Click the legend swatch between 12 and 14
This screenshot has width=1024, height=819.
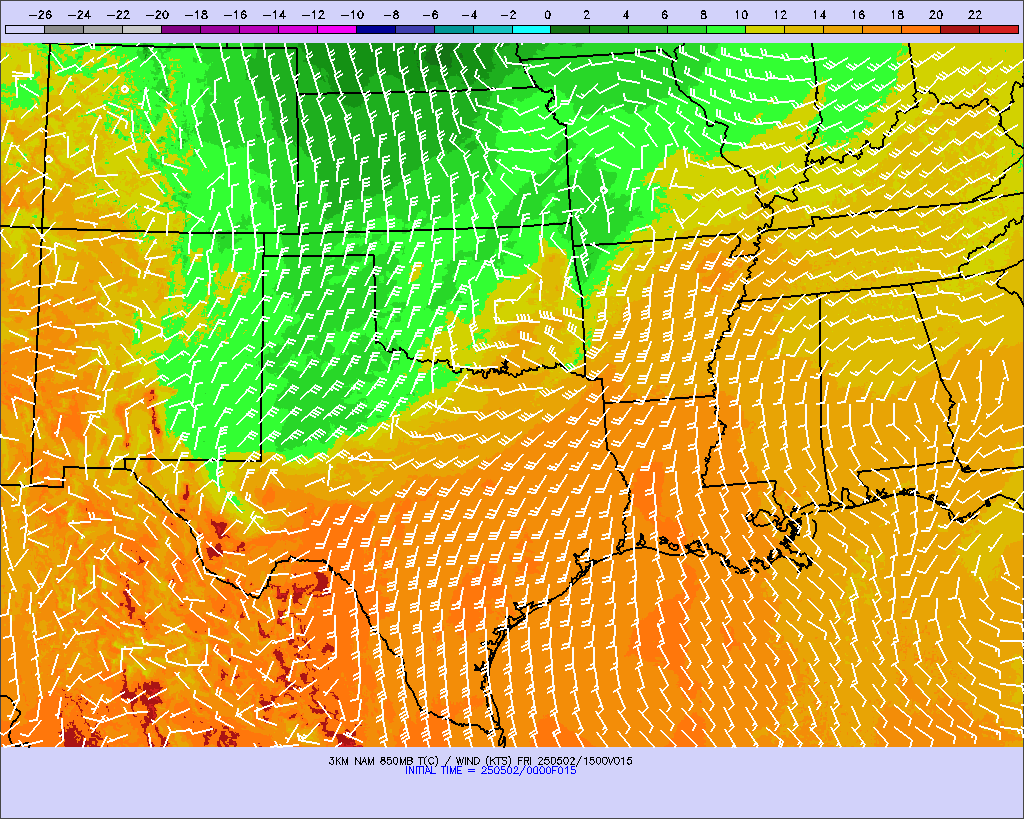point(805,29)
